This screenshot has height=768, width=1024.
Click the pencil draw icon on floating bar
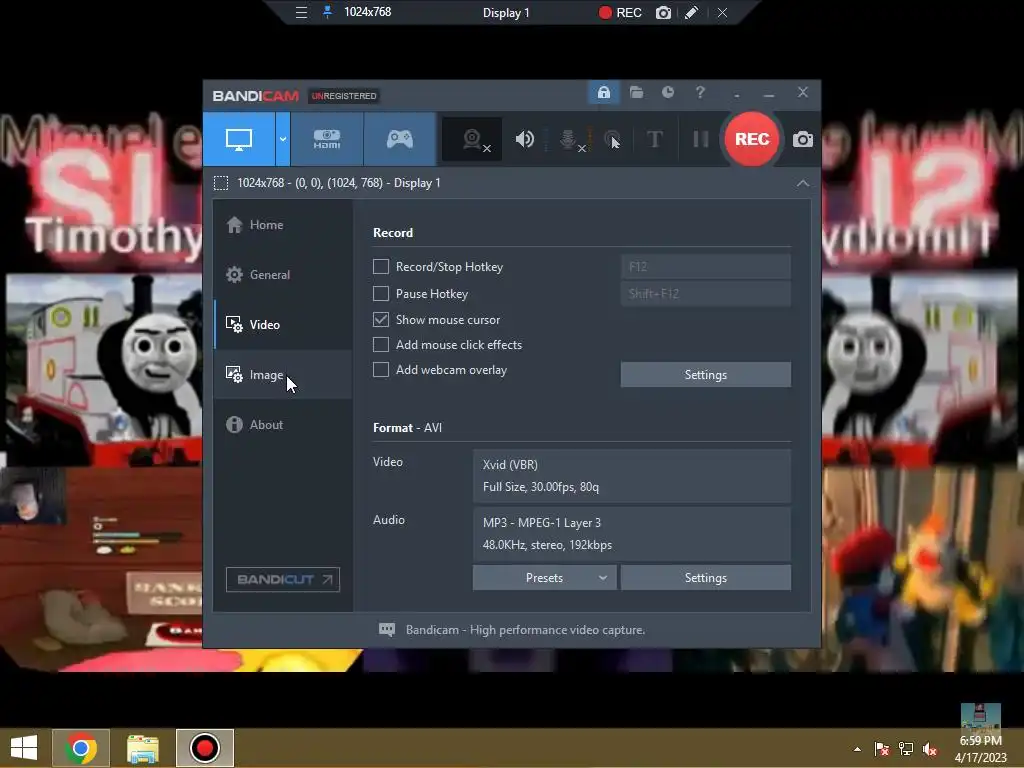point(692,12)
